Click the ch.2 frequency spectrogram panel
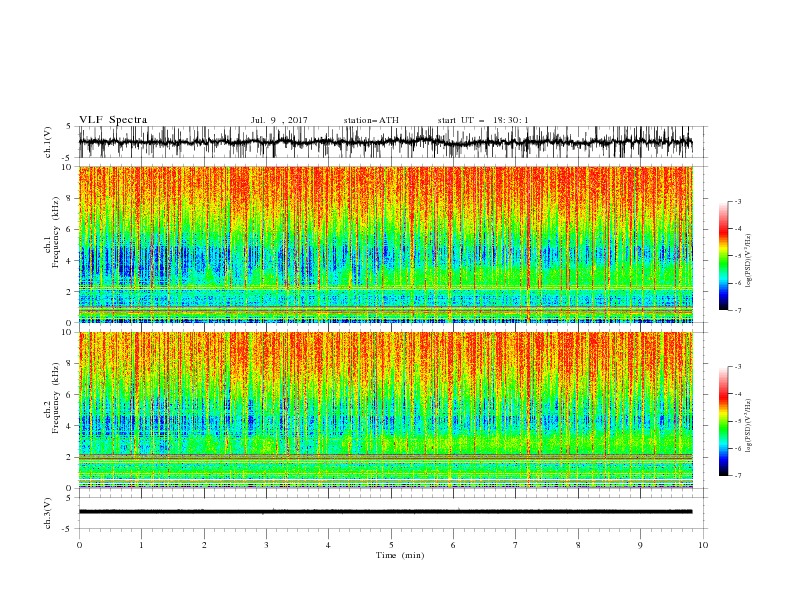The height and width of the screenshot is (612, 792). click(385, 410)
